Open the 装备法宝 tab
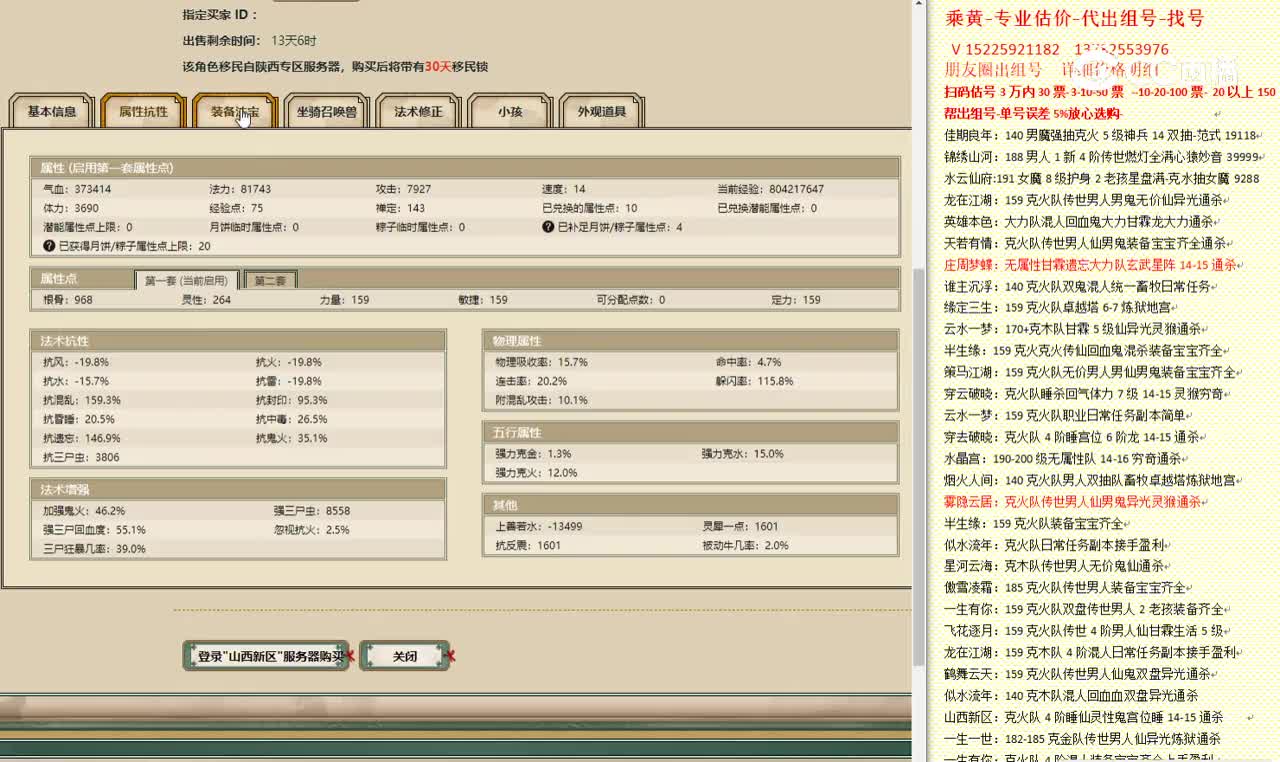 click(x=234, y=112)
